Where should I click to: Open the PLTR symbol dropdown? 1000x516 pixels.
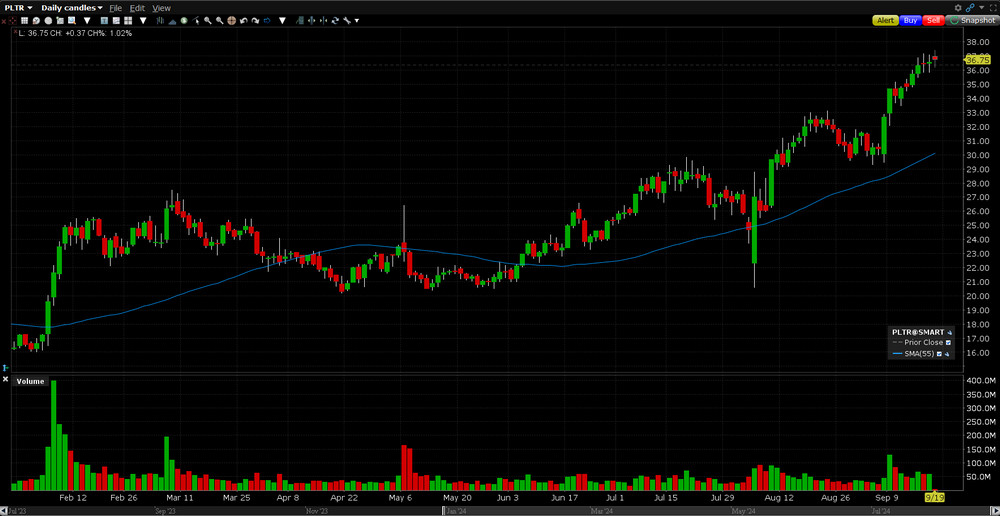click(18, 8)
